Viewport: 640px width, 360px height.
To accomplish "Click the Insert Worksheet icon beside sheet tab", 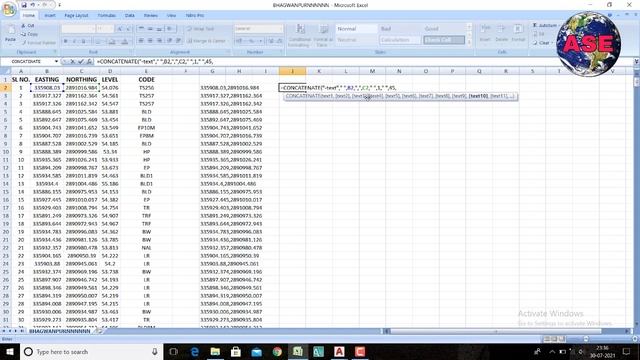I will [x=99, y=331].
